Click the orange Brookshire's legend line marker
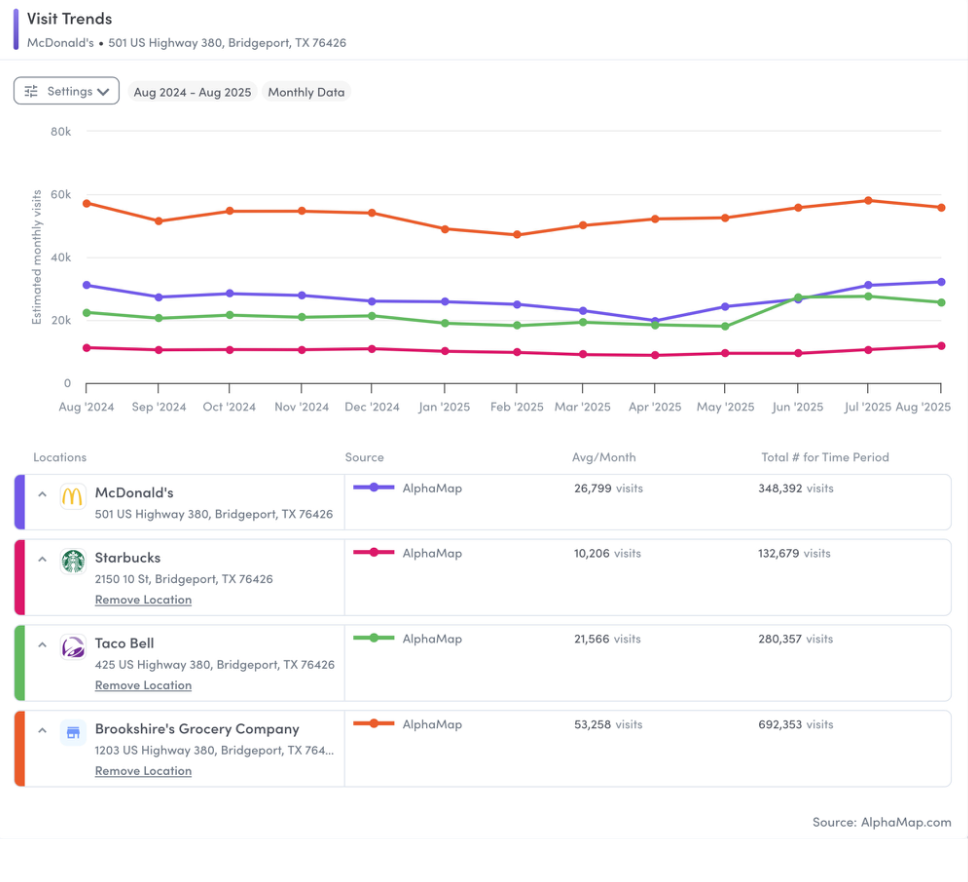The width and height of the screenshot is (968, 882). [373, 723]
